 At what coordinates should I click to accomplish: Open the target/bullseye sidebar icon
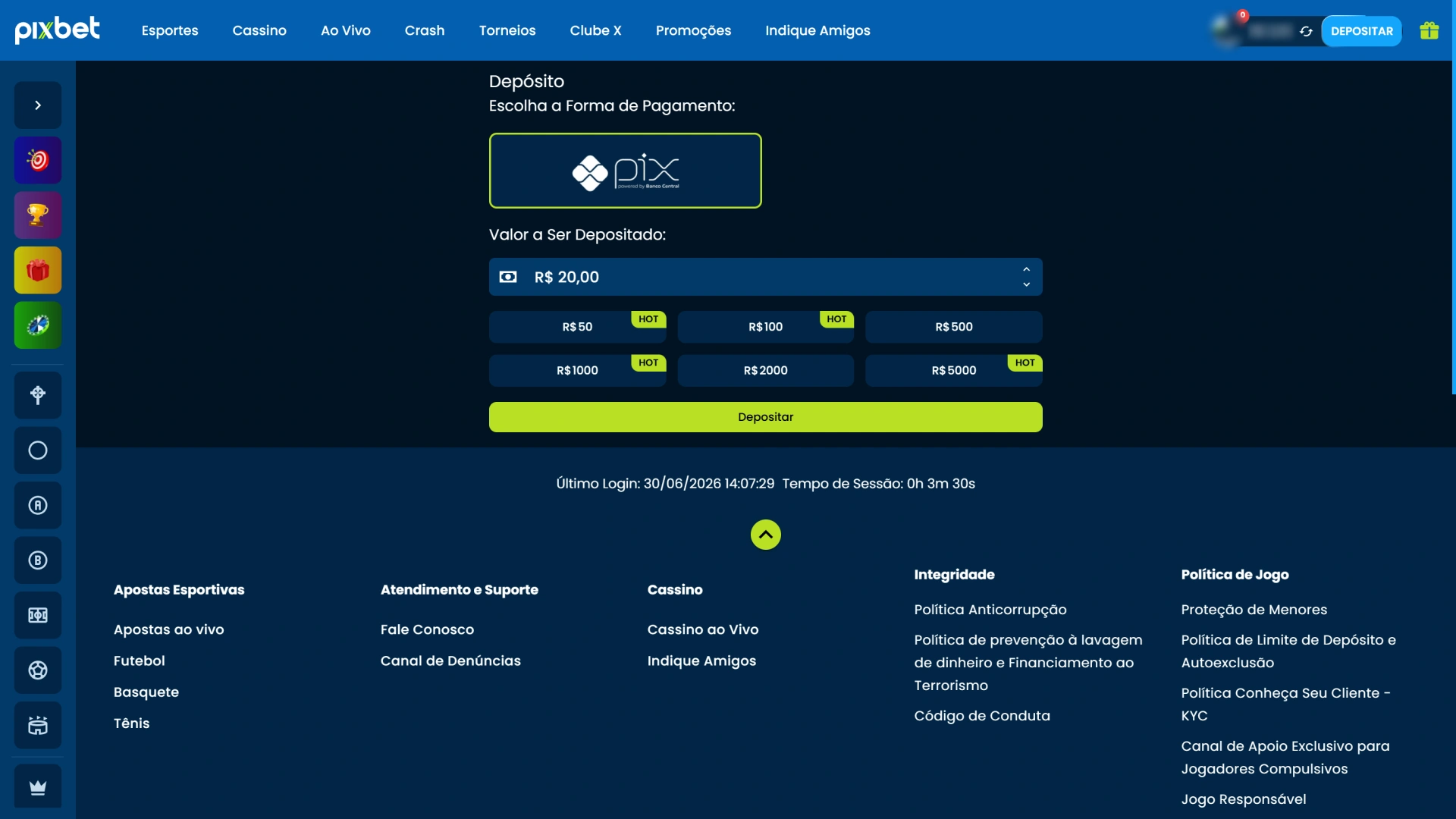(x=38, y=160)
